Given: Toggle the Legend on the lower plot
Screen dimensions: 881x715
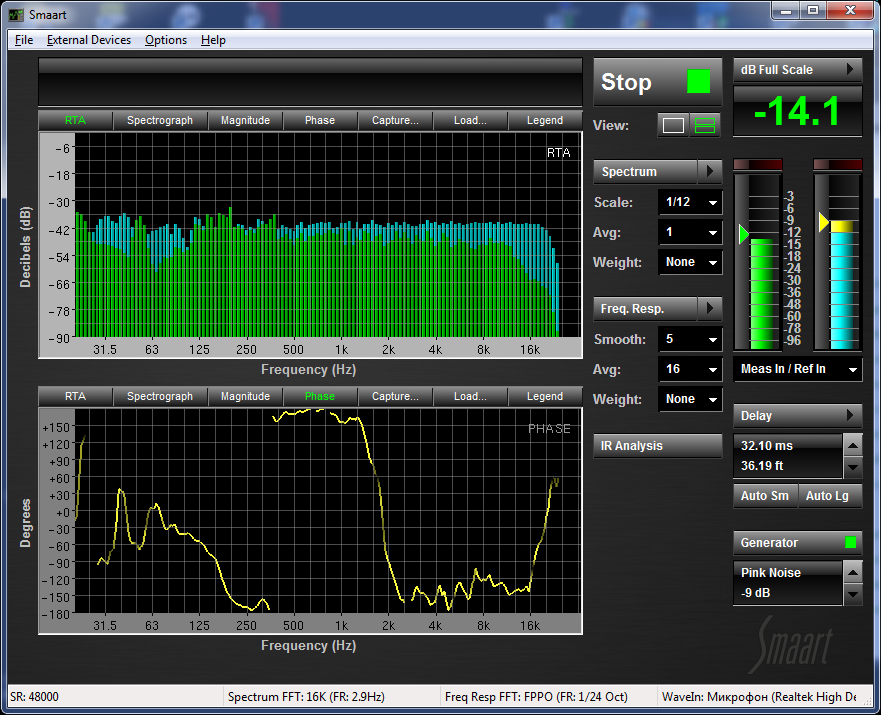Looking at the screenshot, I should pyautogui.click(x=544, y=397).
